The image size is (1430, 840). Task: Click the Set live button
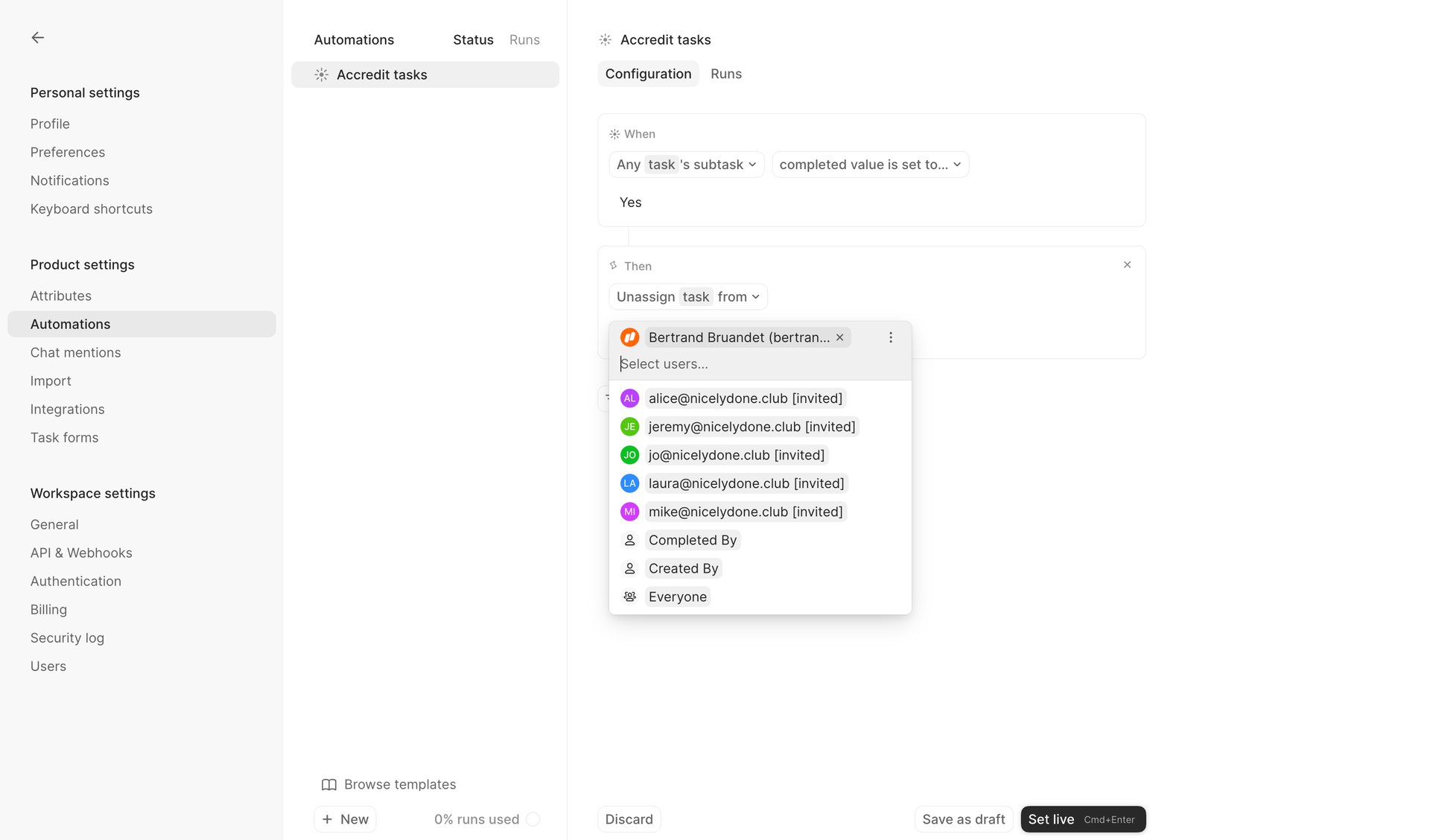[x=1082, y=818]
